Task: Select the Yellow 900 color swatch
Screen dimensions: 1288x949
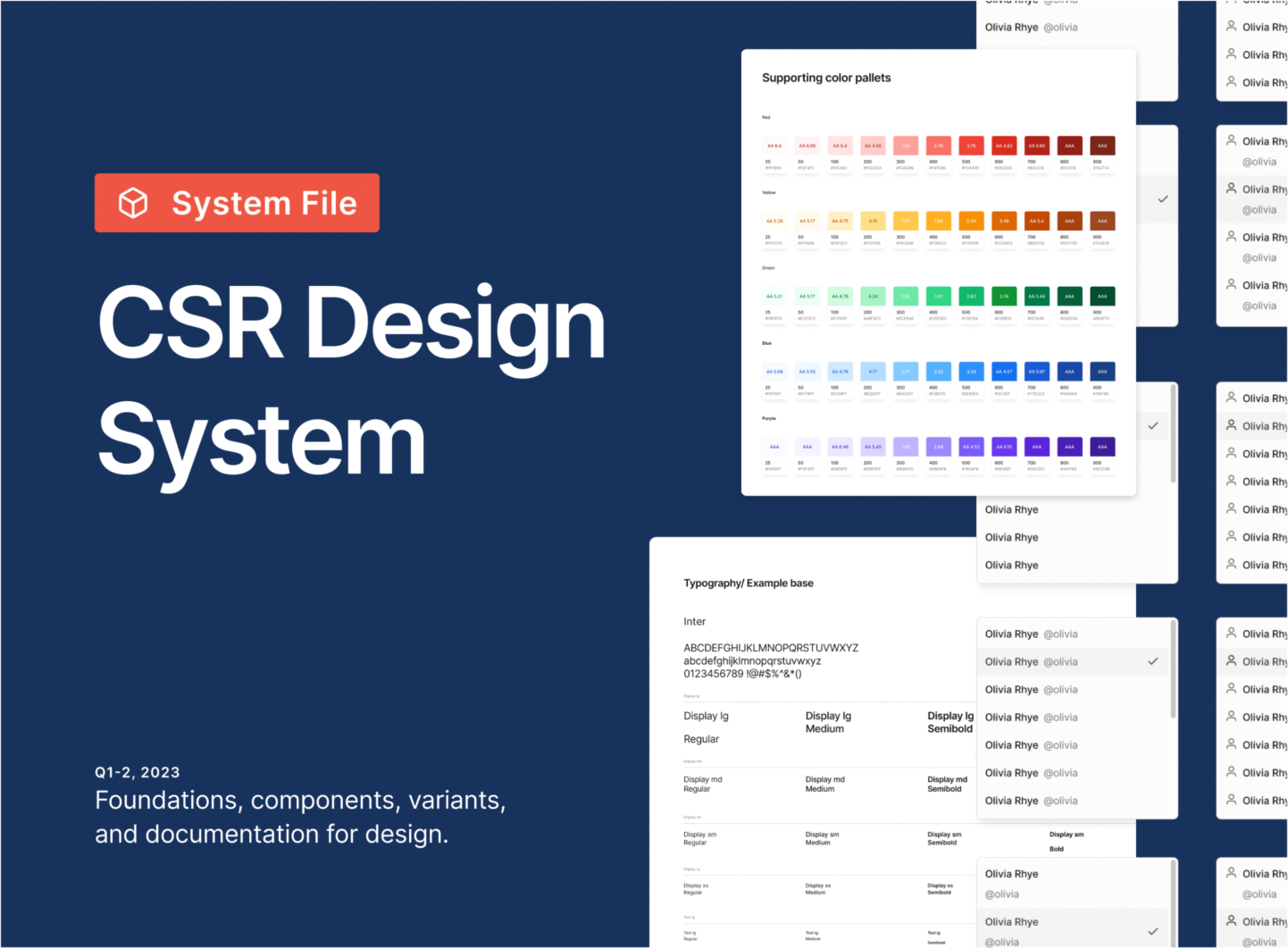Action: point(1102,221)
